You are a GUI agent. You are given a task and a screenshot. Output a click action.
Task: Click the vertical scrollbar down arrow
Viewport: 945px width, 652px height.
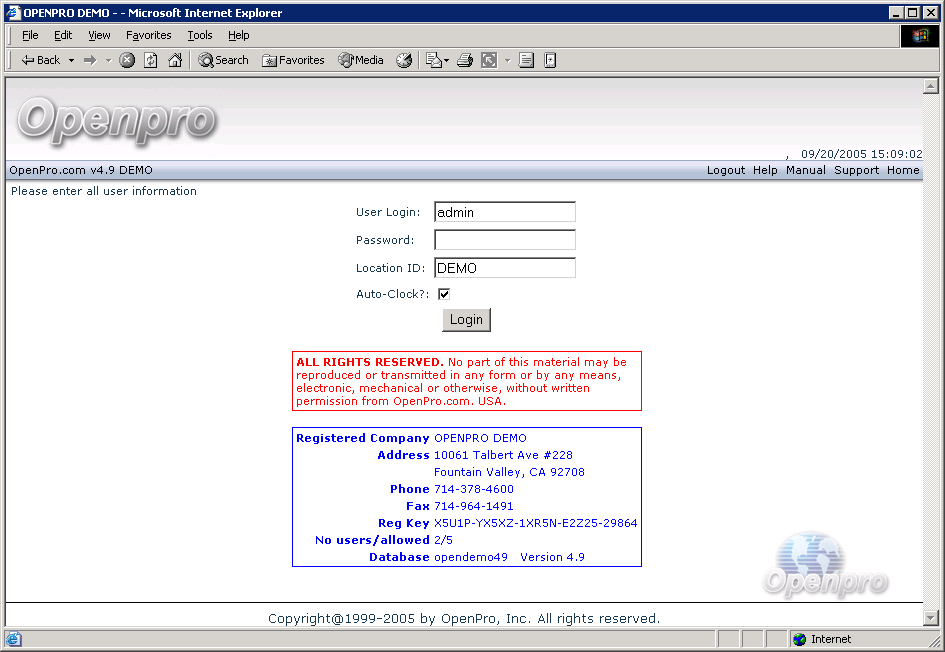(932, 618)
